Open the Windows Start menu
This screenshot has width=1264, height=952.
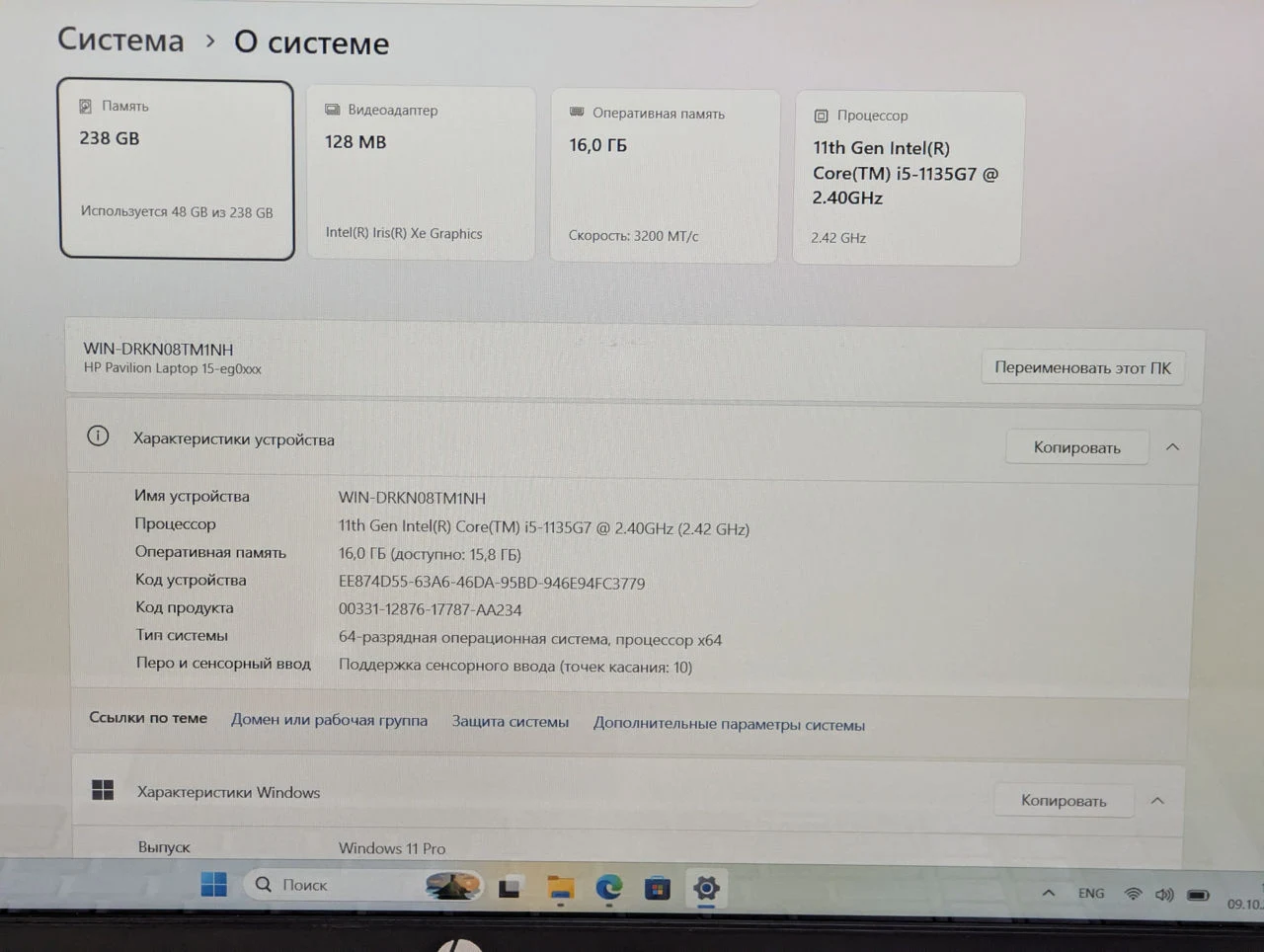pyautogui.click(x=213, y=884)
